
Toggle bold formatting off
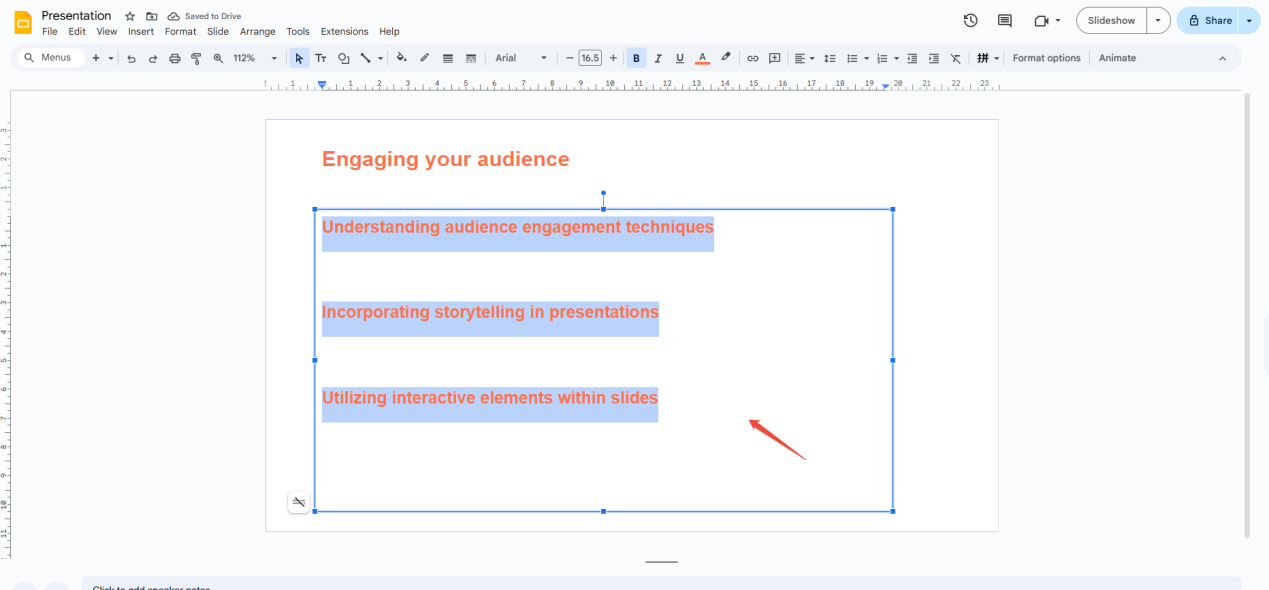[636, 58]
